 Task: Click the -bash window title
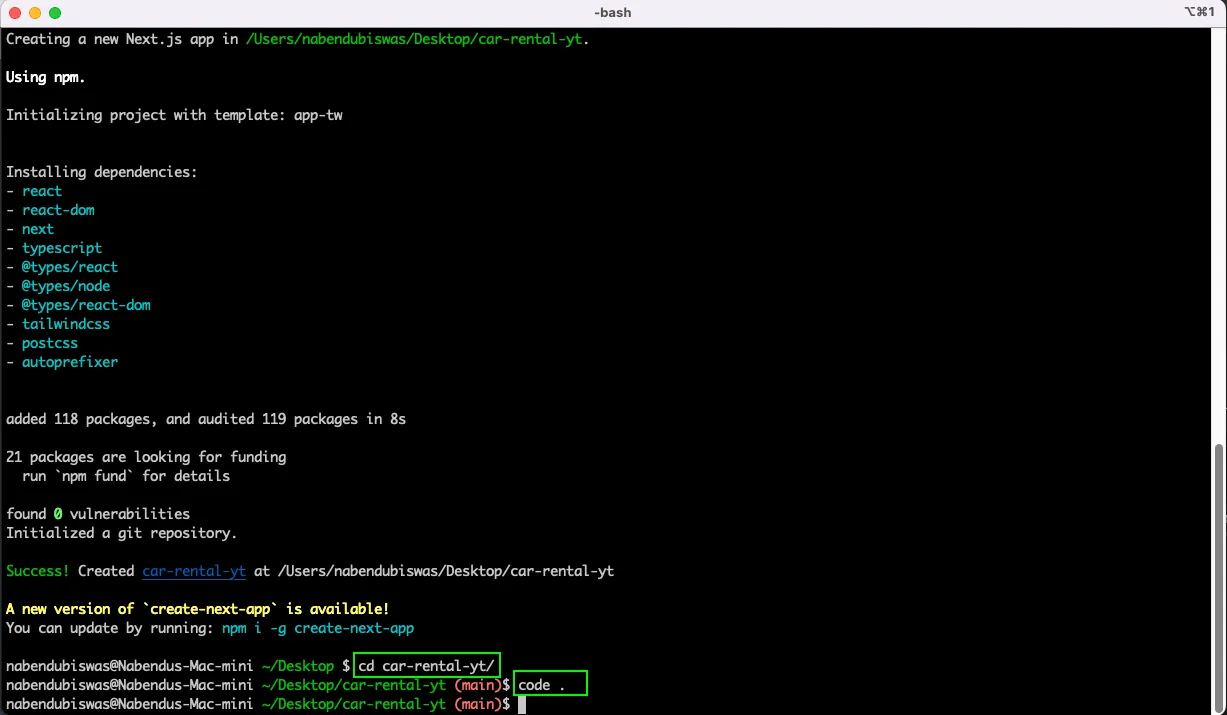coord(612,13)
